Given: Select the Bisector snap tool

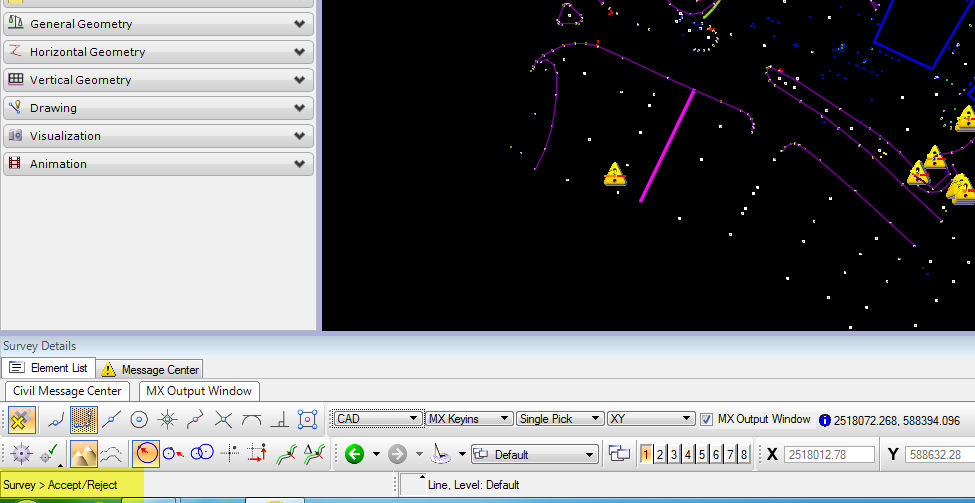Looking at the screenshot, I should tap(195, 420).
